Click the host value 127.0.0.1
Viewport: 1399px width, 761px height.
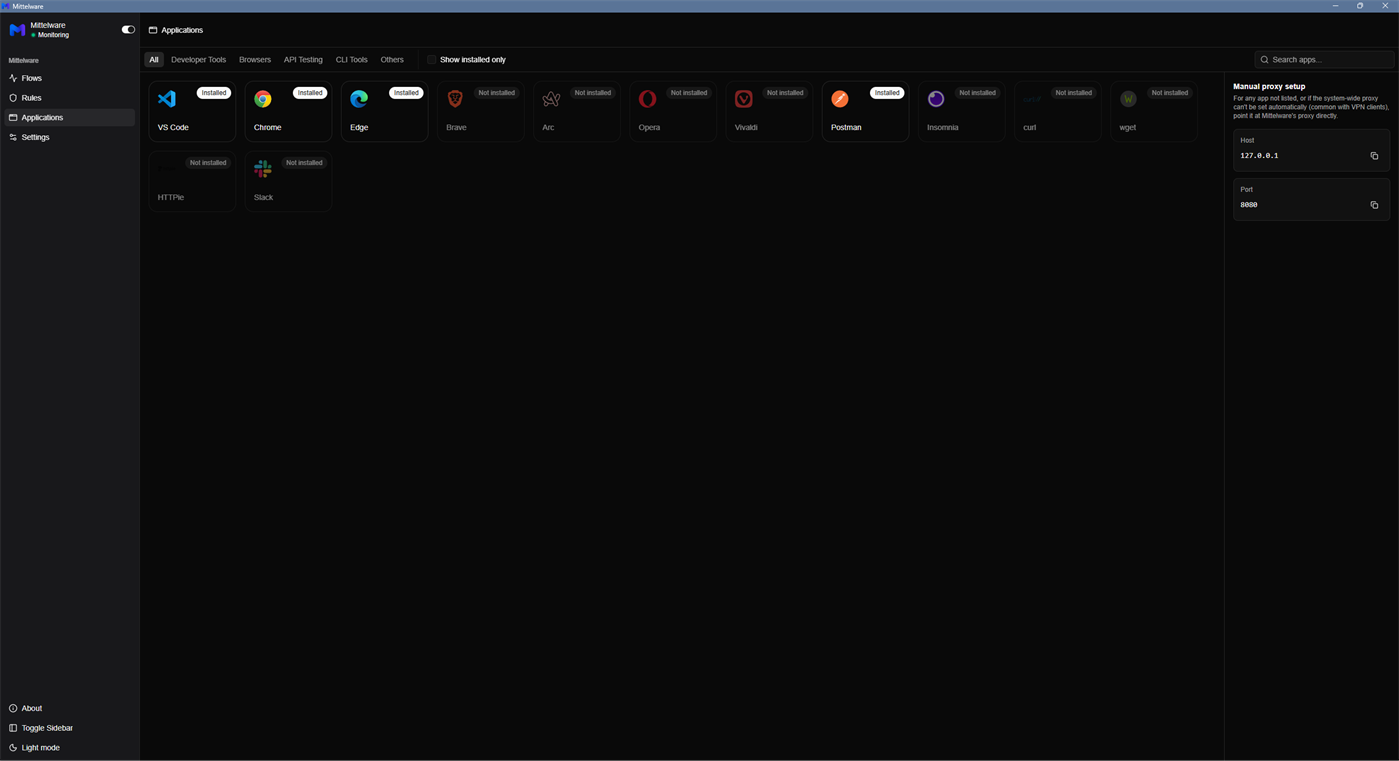[x=1259, y=156]
